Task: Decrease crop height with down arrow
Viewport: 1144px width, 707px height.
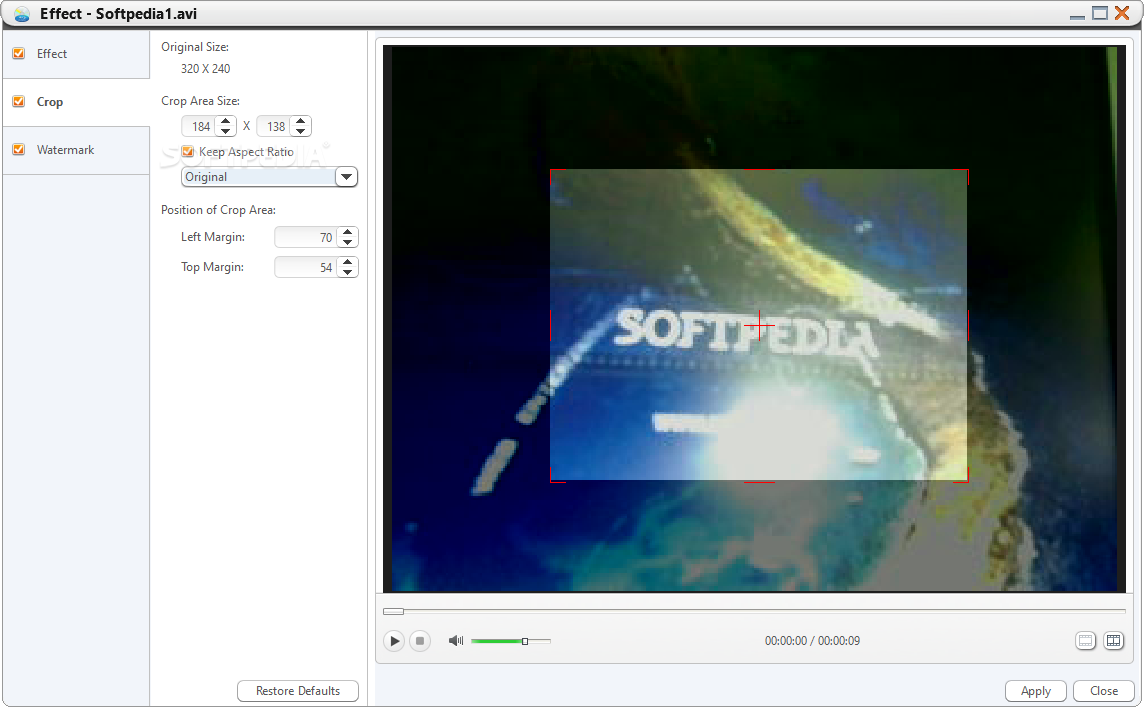Action: point(301,131)
